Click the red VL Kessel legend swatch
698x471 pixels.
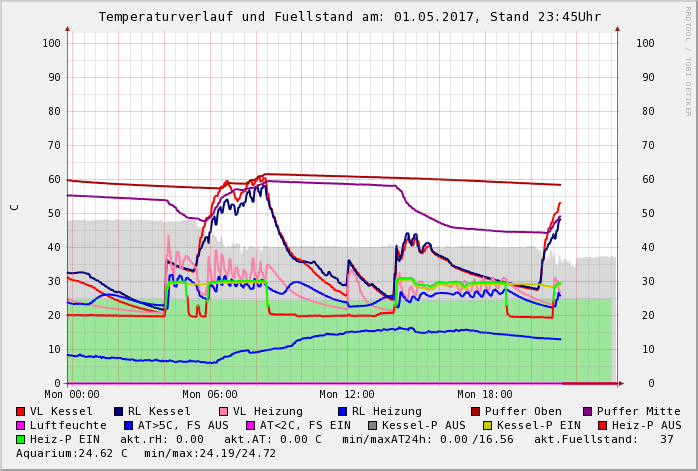coord(21,411)
